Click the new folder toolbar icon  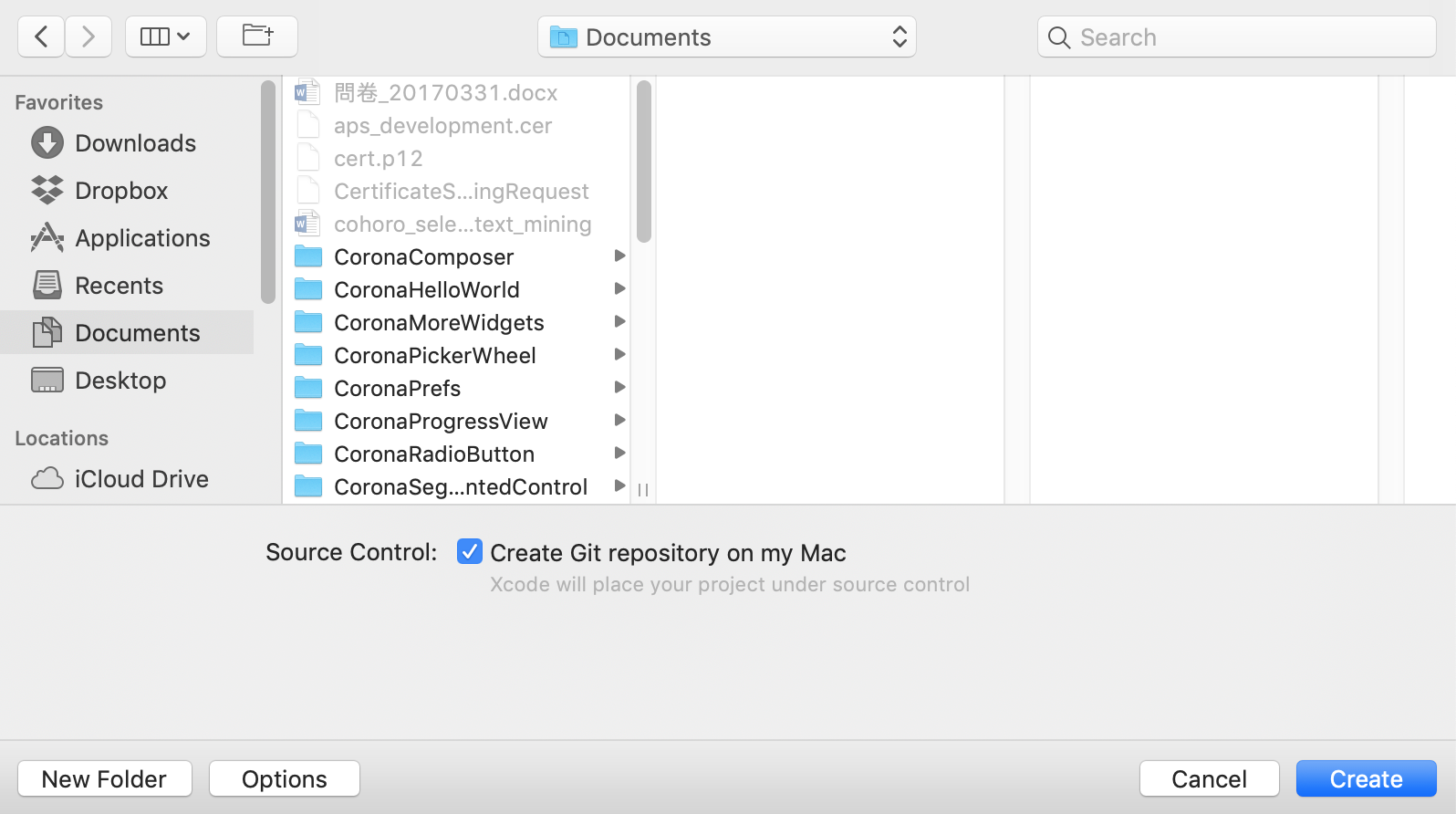(x=257, y=37)
